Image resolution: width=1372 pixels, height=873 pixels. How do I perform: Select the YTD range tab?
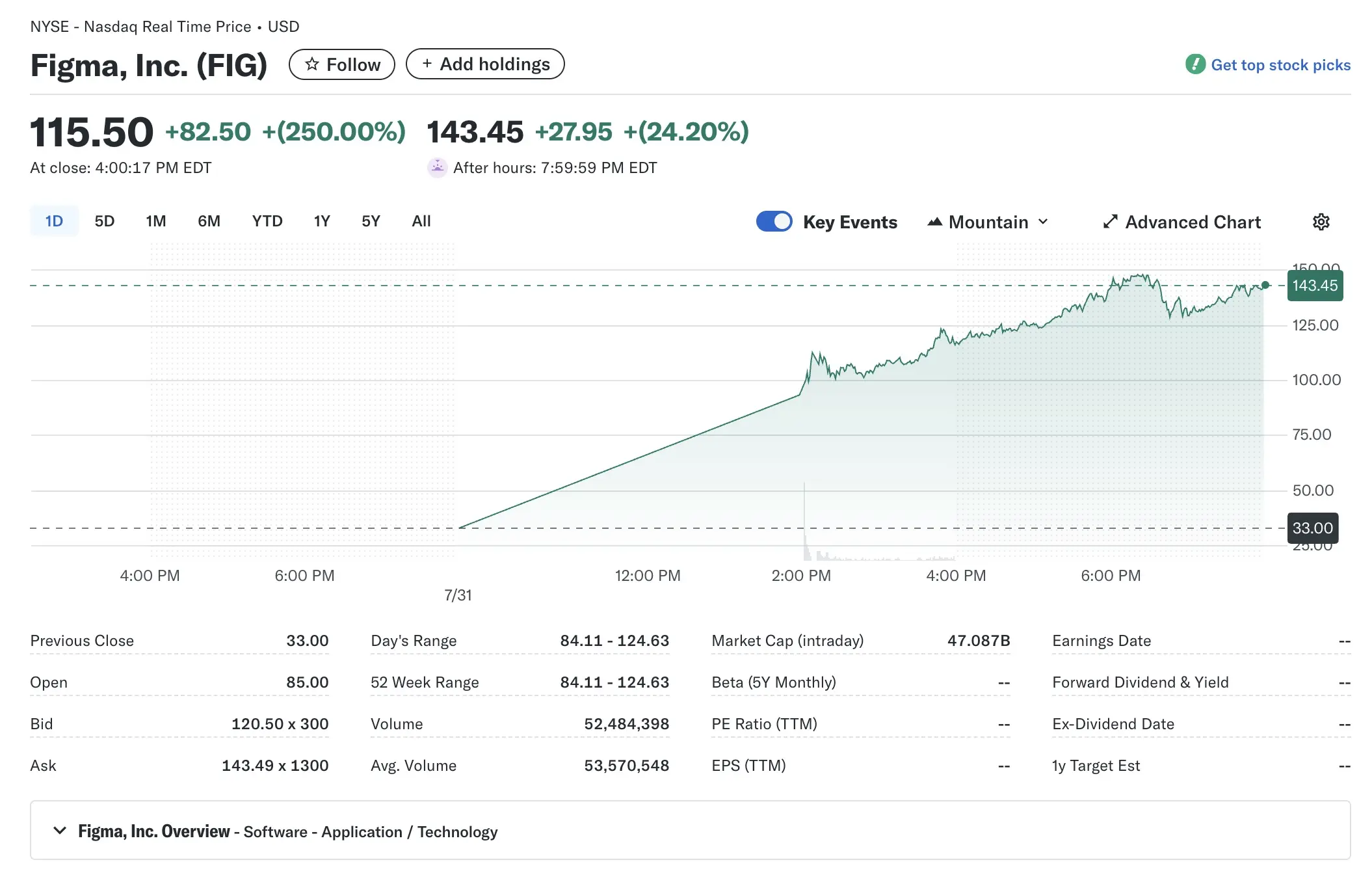coord(267,221)
